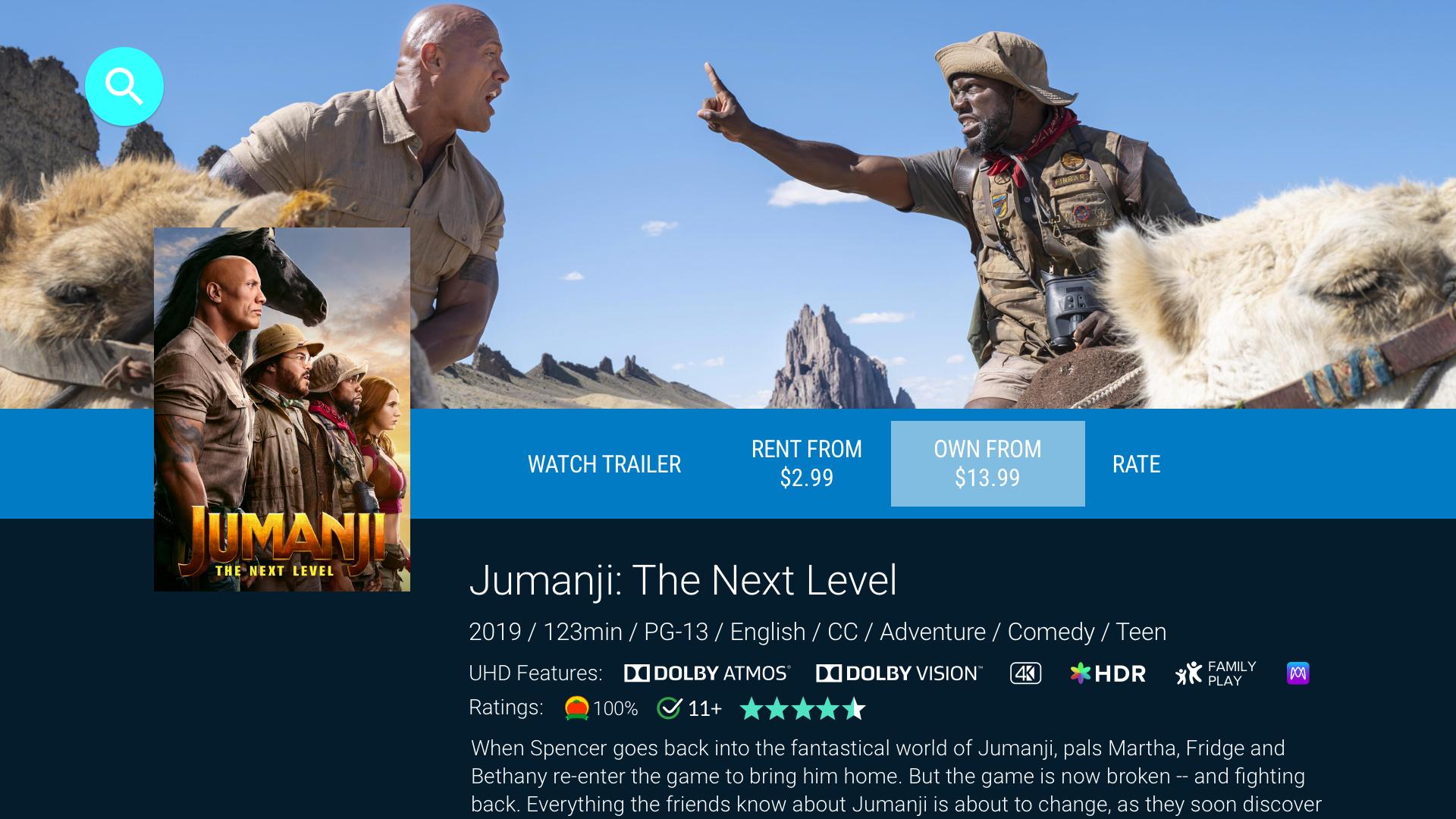Click the Family Play icon
The height and width of the screenshot is (819, 1456).
click(x=1215, y=673)
